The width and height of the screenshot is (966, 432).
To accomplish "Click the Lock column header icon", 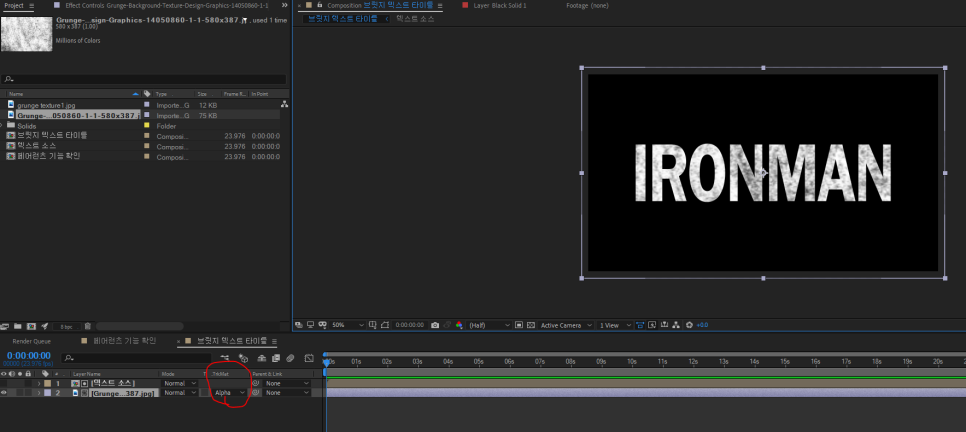I will 28,373.
